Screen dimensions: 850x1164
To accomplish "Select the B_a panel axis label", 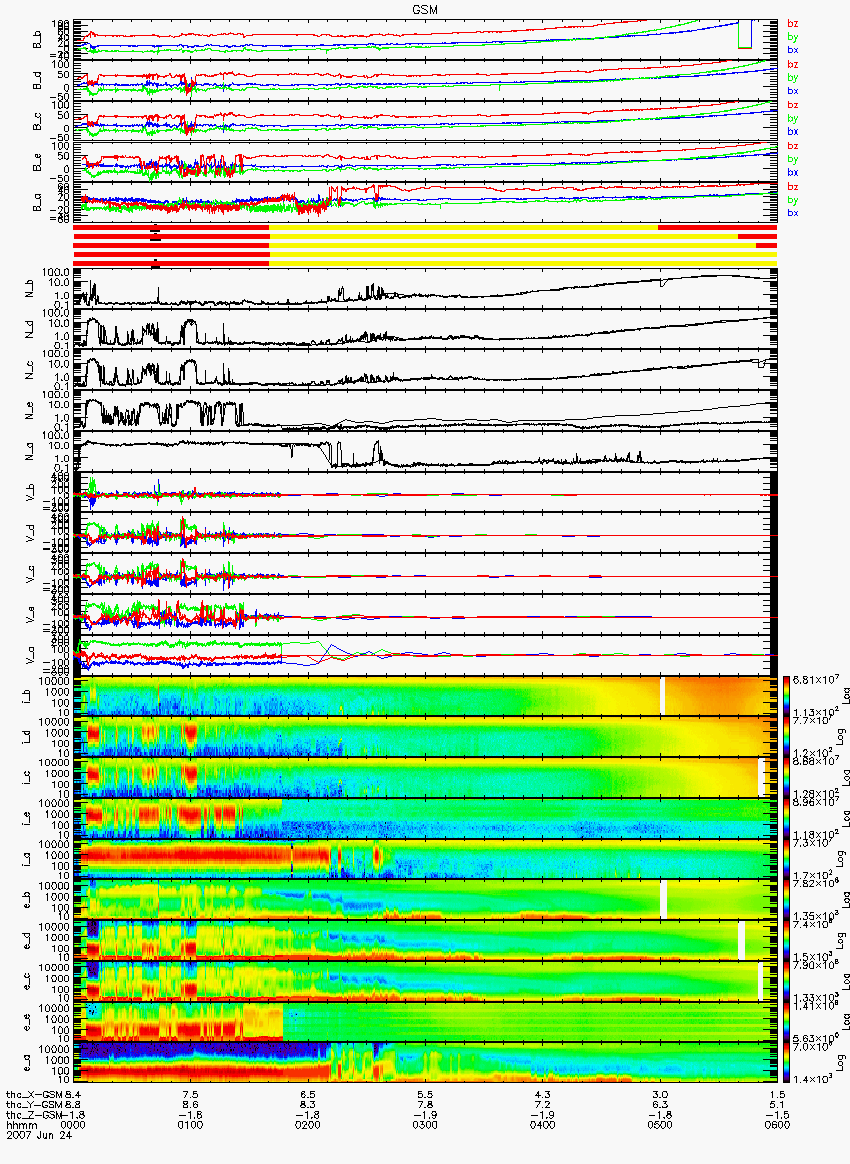I will pyautogui.click(x=37, y=203).
